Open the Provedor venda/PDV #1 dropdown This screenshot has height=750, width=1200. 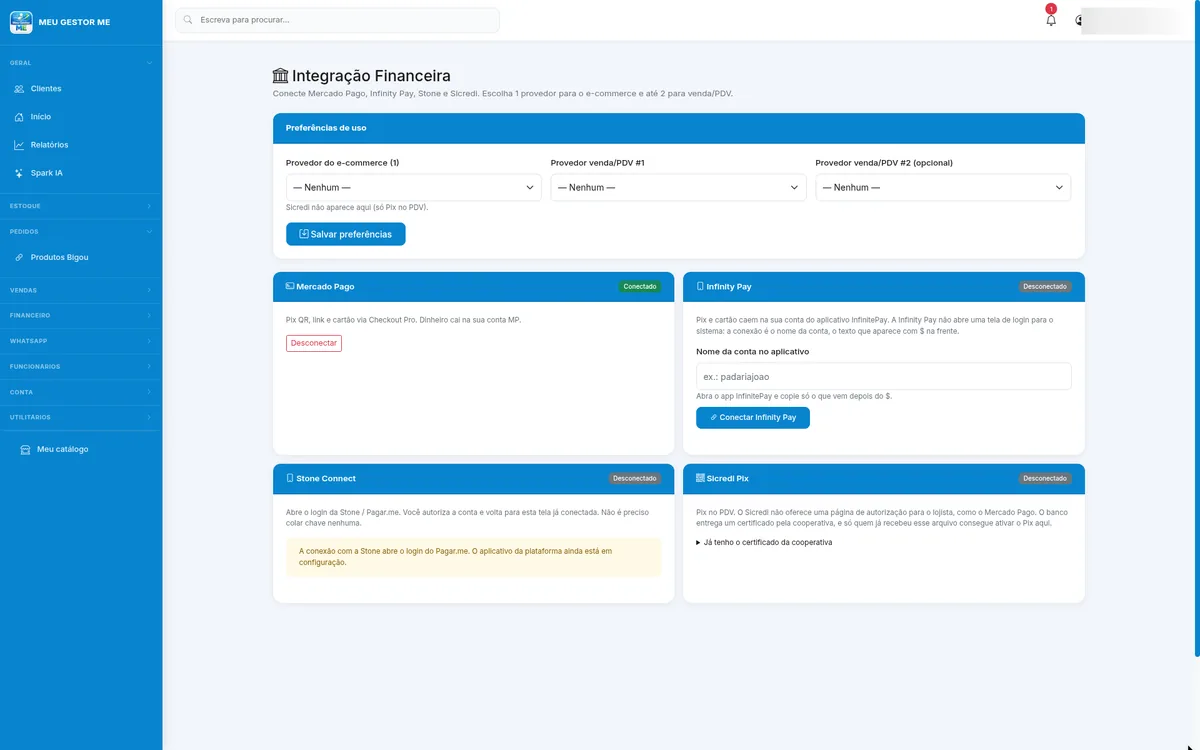coord(678,187)
